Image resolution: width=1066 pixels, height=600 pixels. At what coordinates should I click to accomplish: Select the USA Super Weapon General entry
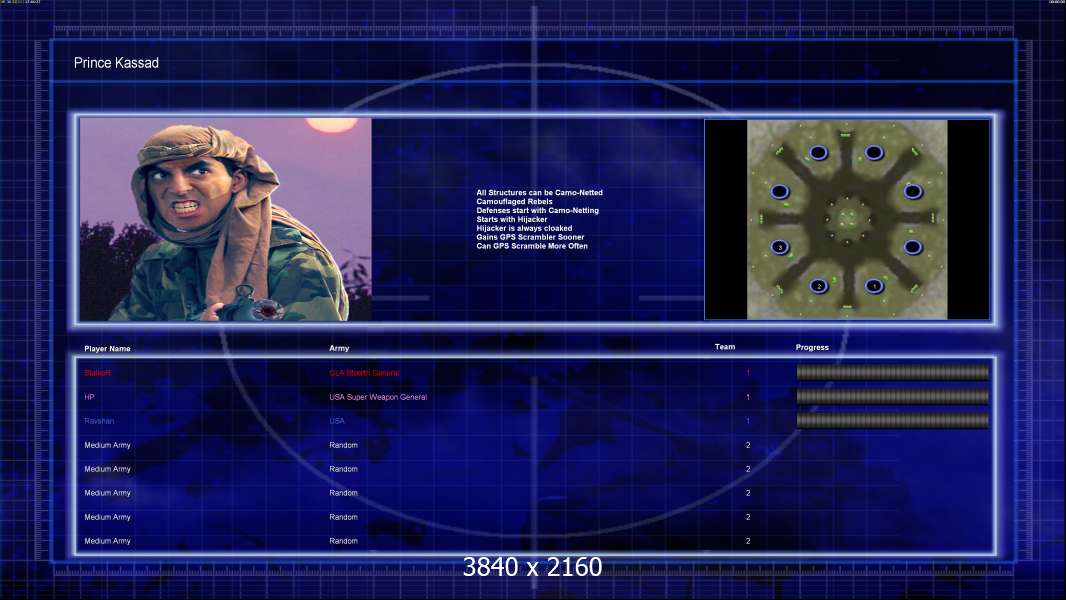[x=378, y=397]
